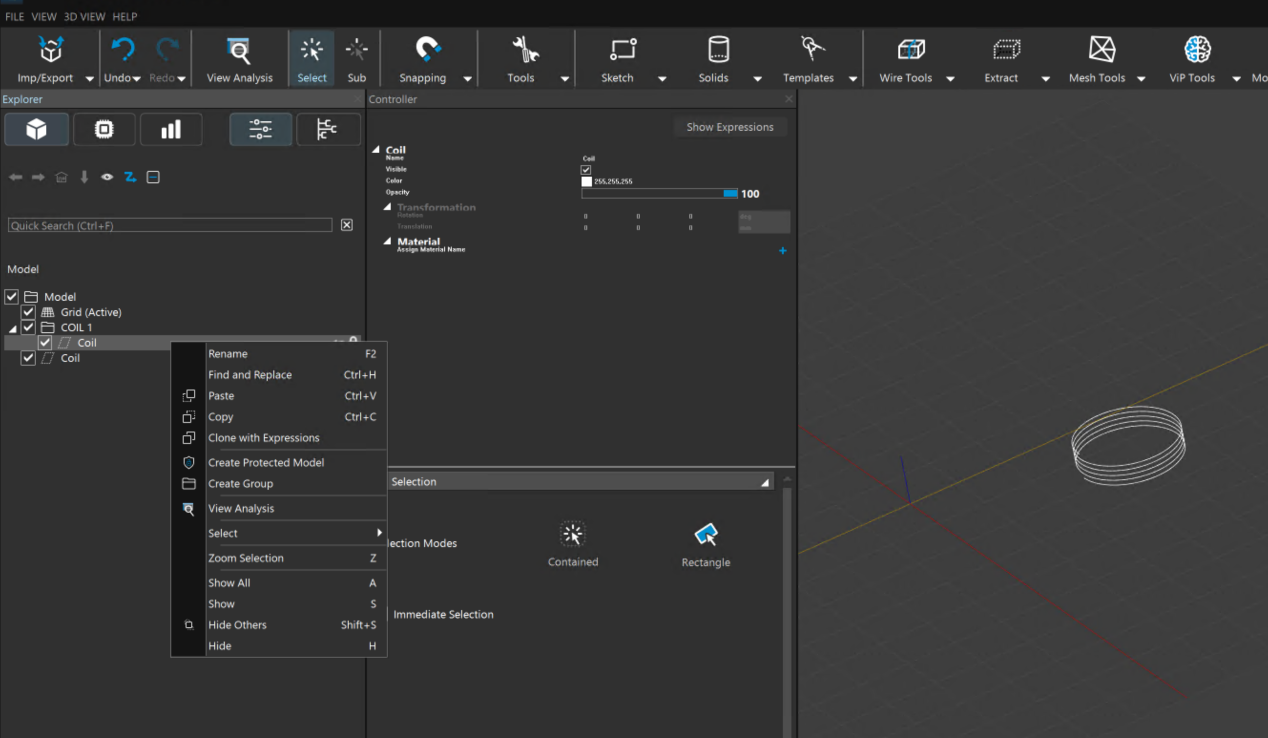Click the Snapping magnet icon
Screen dimensions: 1268x738
click(428, 50)
